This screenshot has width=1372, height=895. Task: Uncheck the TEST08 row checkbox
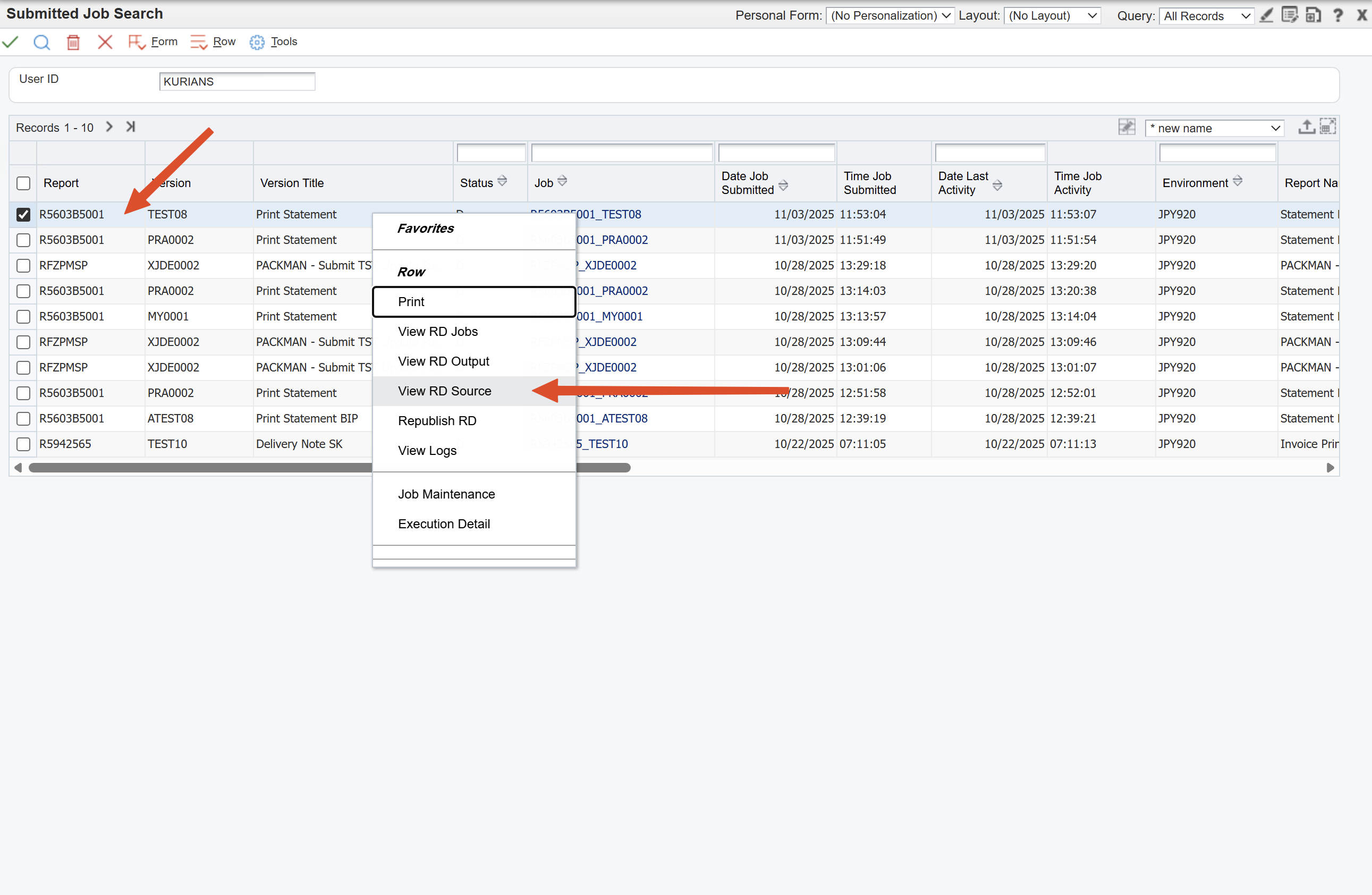[x=23, y=215]
